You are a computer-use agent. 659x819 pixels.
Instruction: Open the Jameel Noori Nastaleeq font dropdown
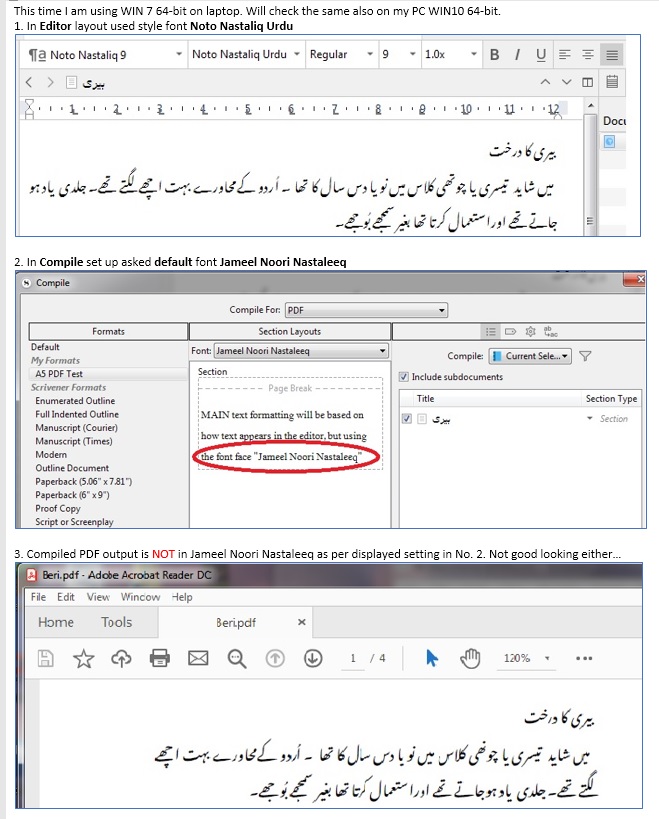[x=301, y=351]
